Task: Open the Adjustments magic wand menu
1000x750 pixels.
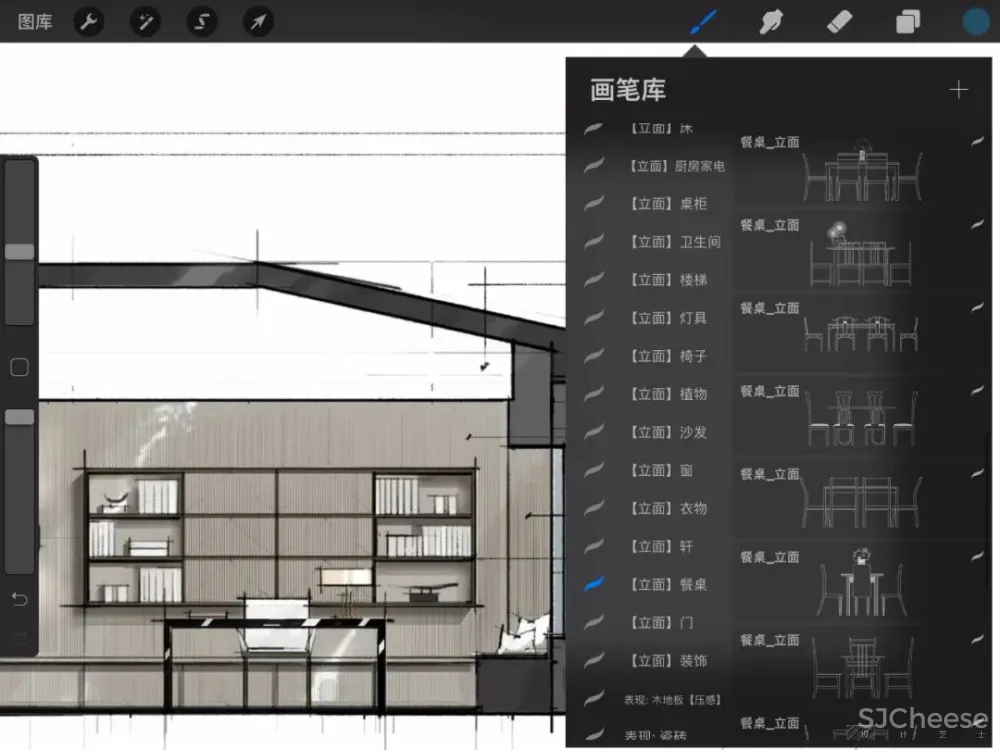Action: [146, 21]
